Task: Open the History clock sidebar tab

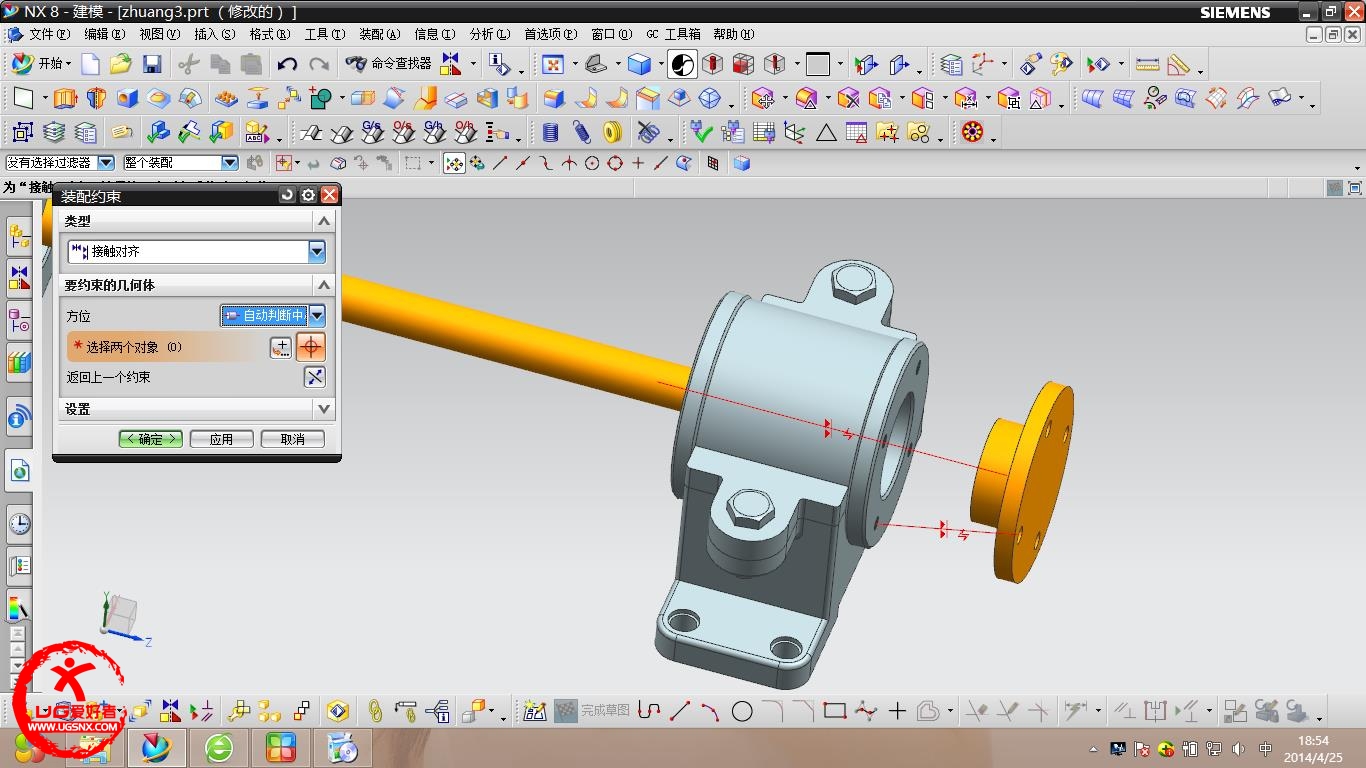Action: (x=19, y=523)
